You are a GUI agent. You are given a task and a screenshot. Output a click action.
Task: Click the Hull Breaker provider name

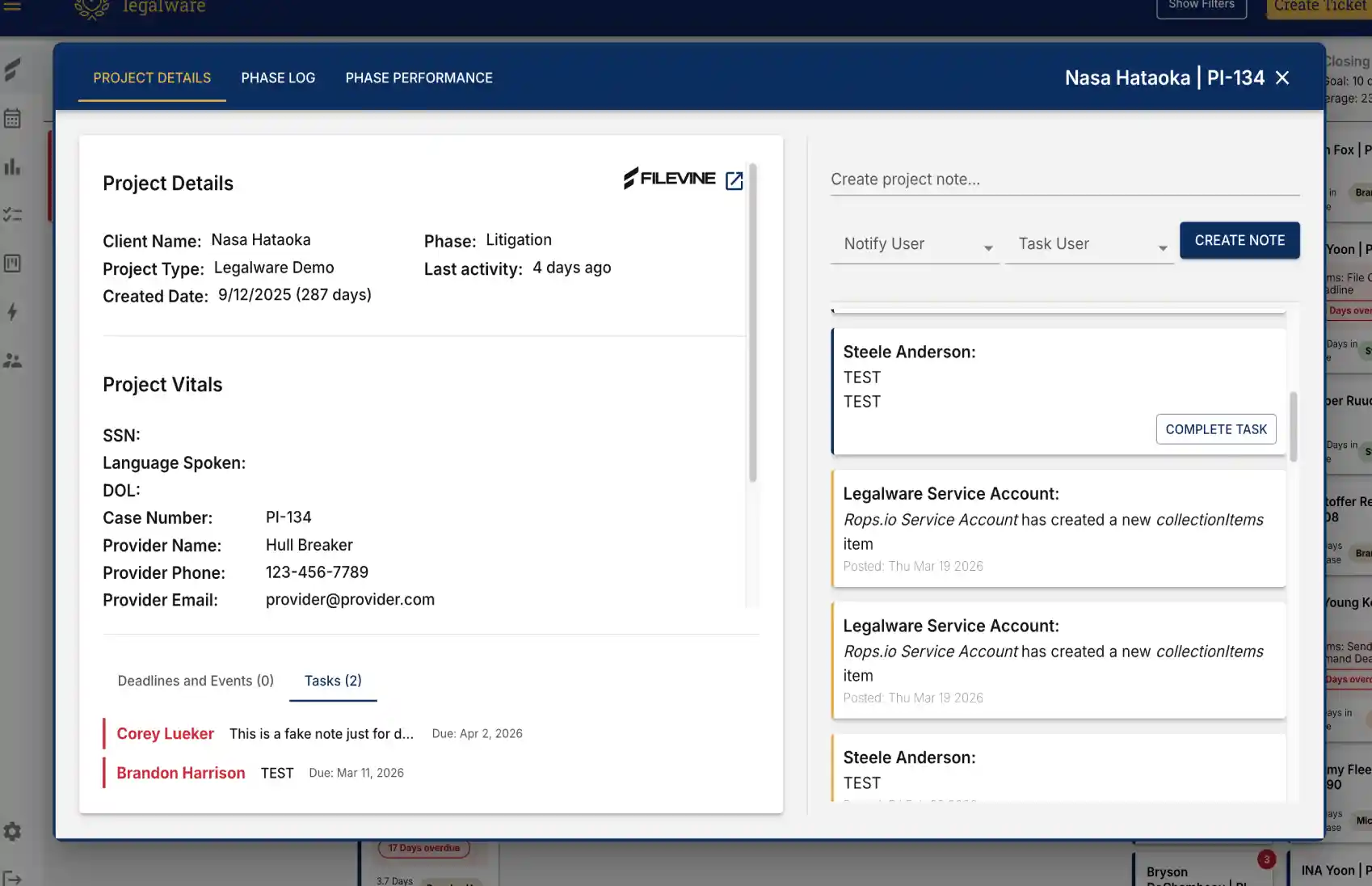[x=309, y=545]
